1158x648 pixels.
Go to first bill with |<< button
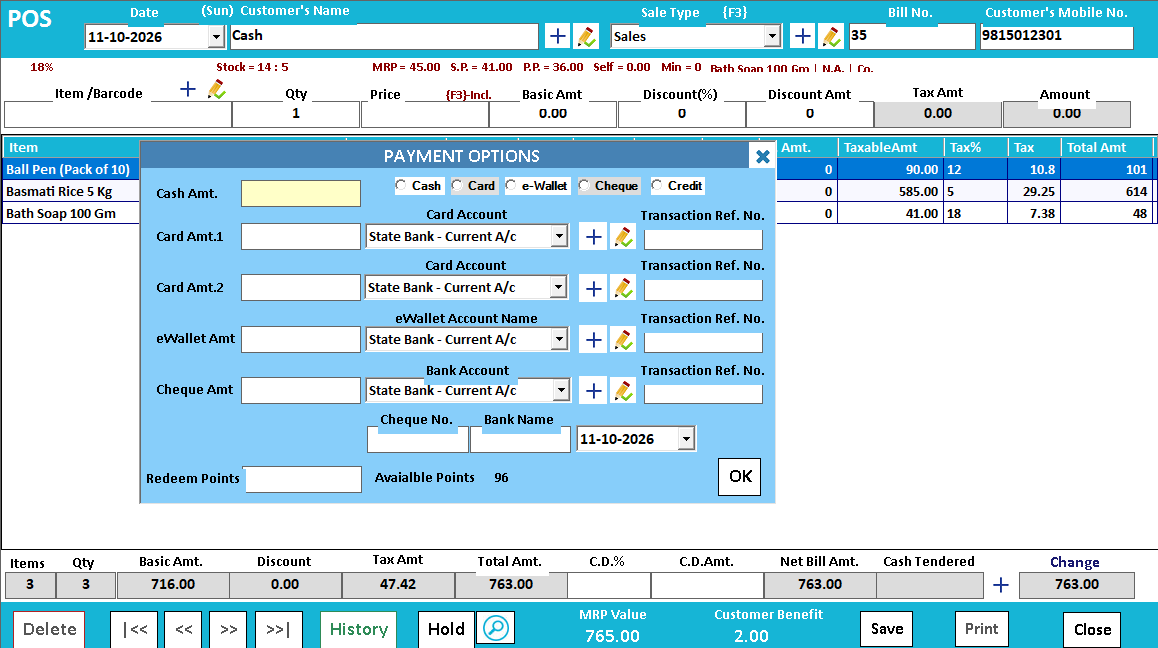[134, 630]
